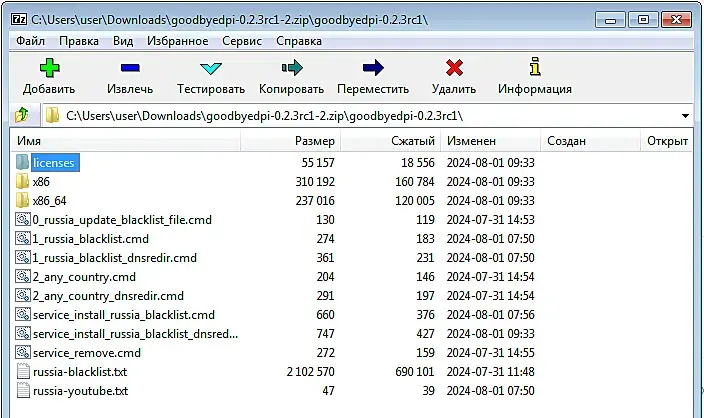
Task: Click the blue minus Extract (Извлечь) icon
Action: click(x=130, y=68)
